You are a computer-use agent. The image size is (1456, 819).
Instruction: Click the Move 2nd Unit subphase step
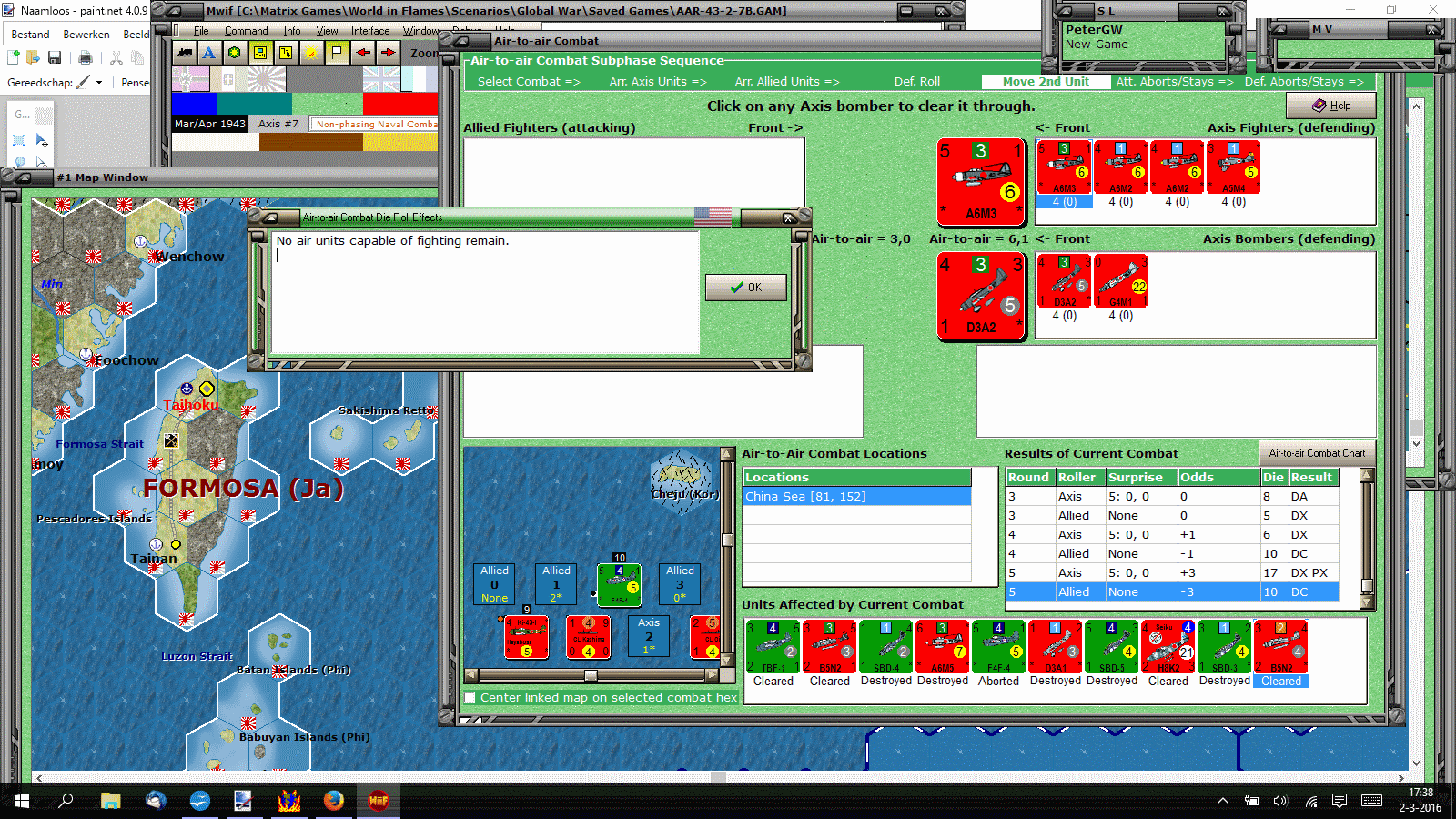[x=1046, y=82]
